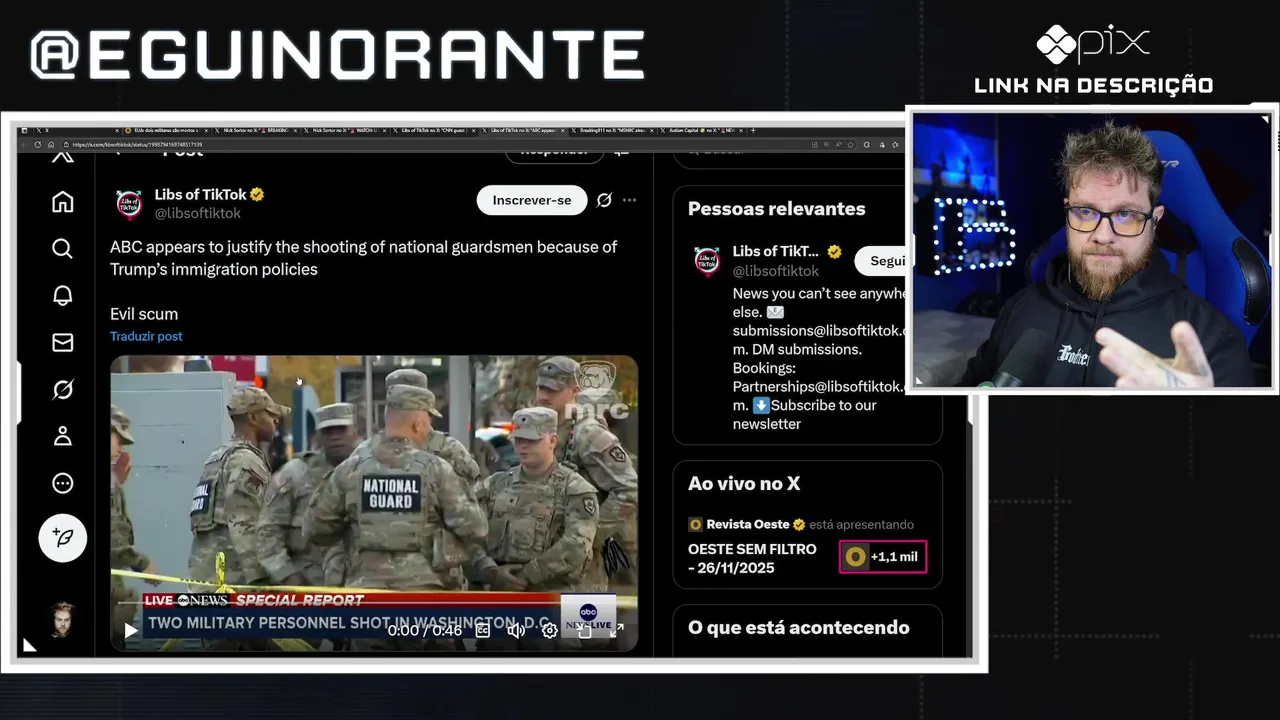Click Grok icon next to Inscrever-se button

coord(604,200)
